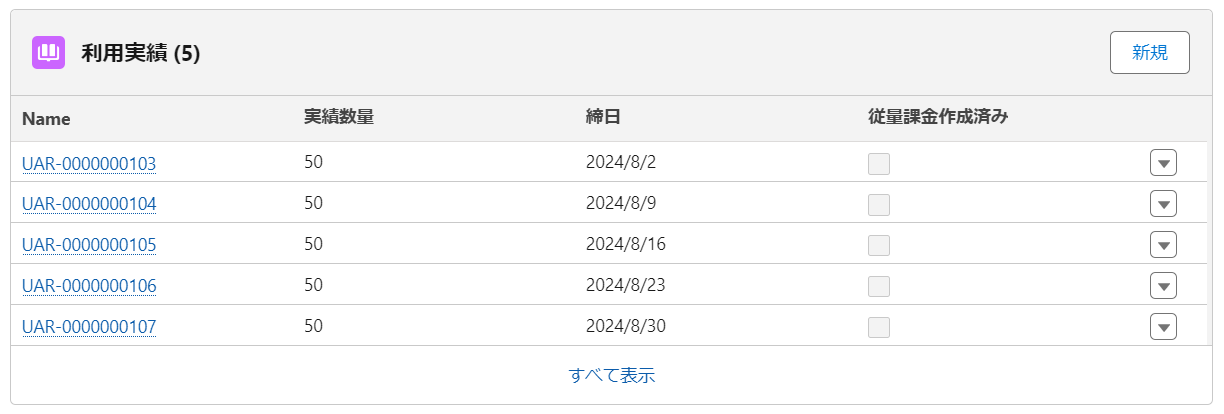The height and width of the screenshot is (414, 1224).
Task: Toggle 従量課金作成済み checkbox for UAR-0000000105
Action: [879, 246]
